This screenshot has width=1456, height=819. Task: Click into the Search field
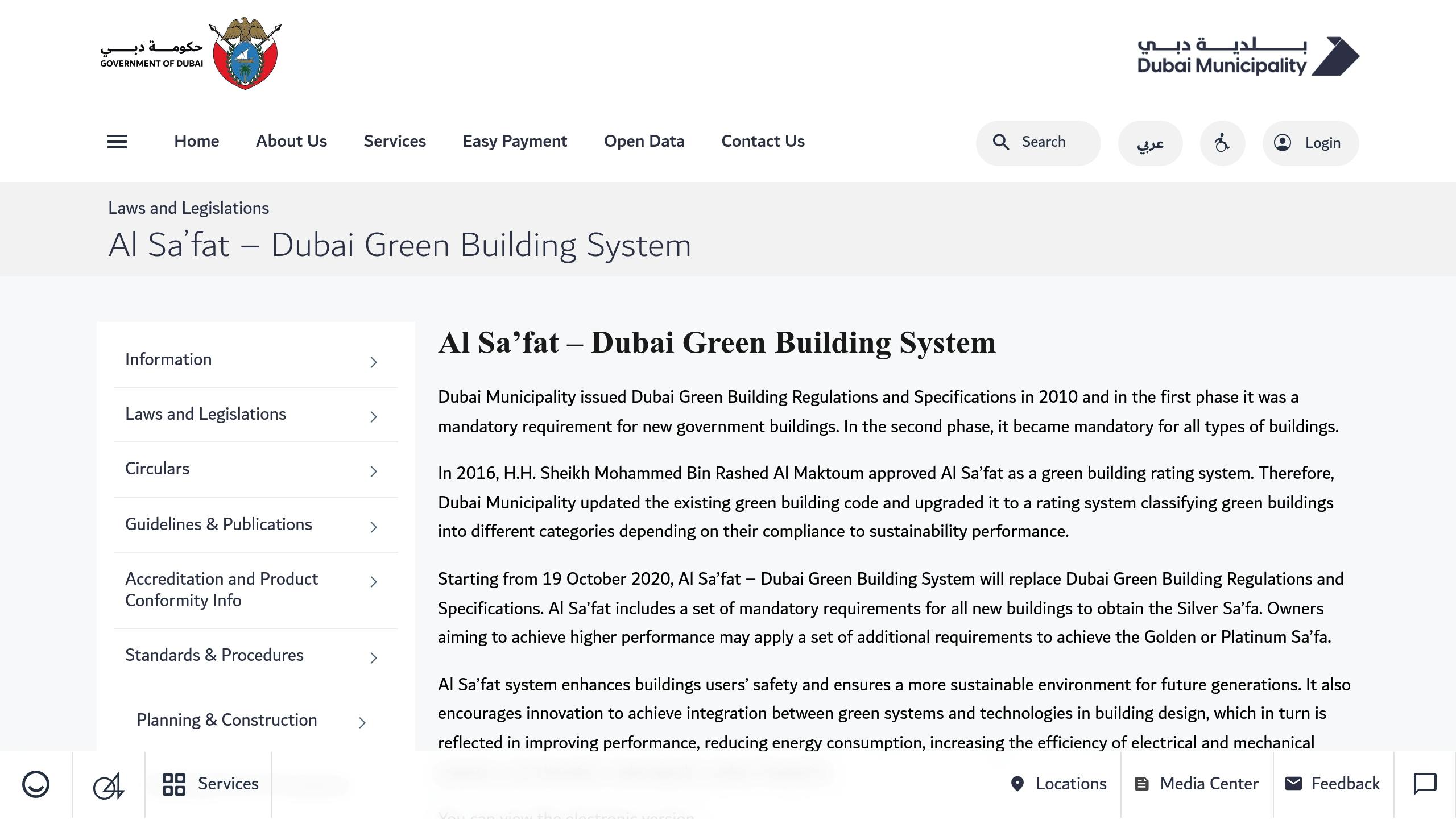tap(1039, 143)
